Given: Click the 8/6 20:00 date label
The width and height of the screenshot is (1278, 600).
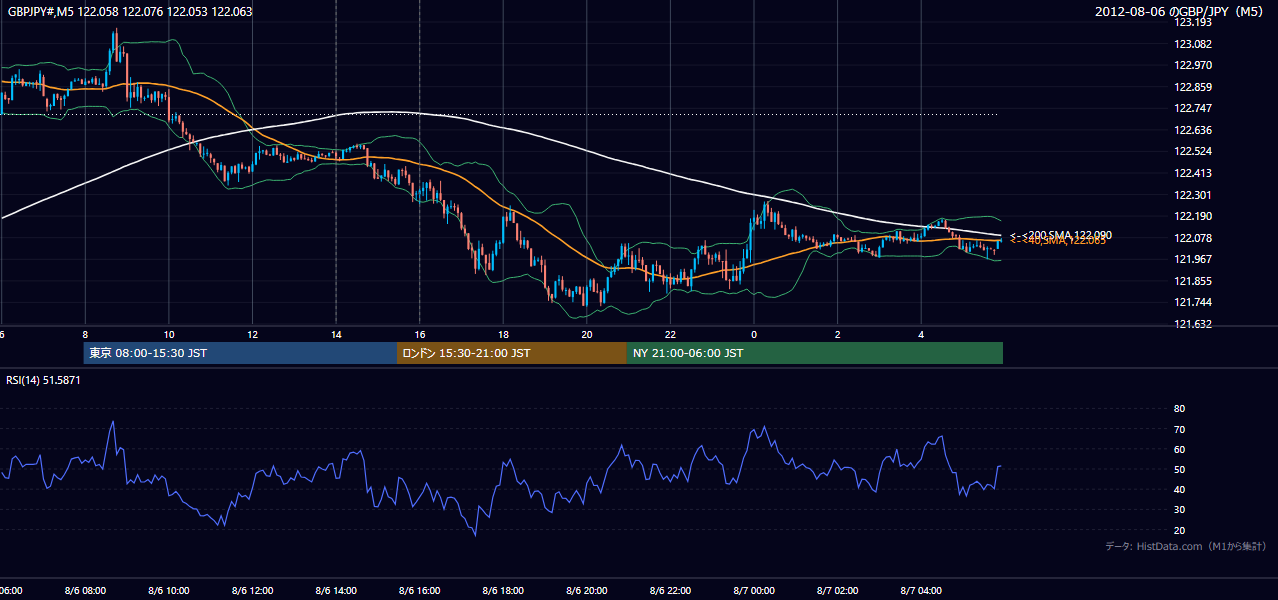Looking at the screenshot, I should click(x=587, y=591).
